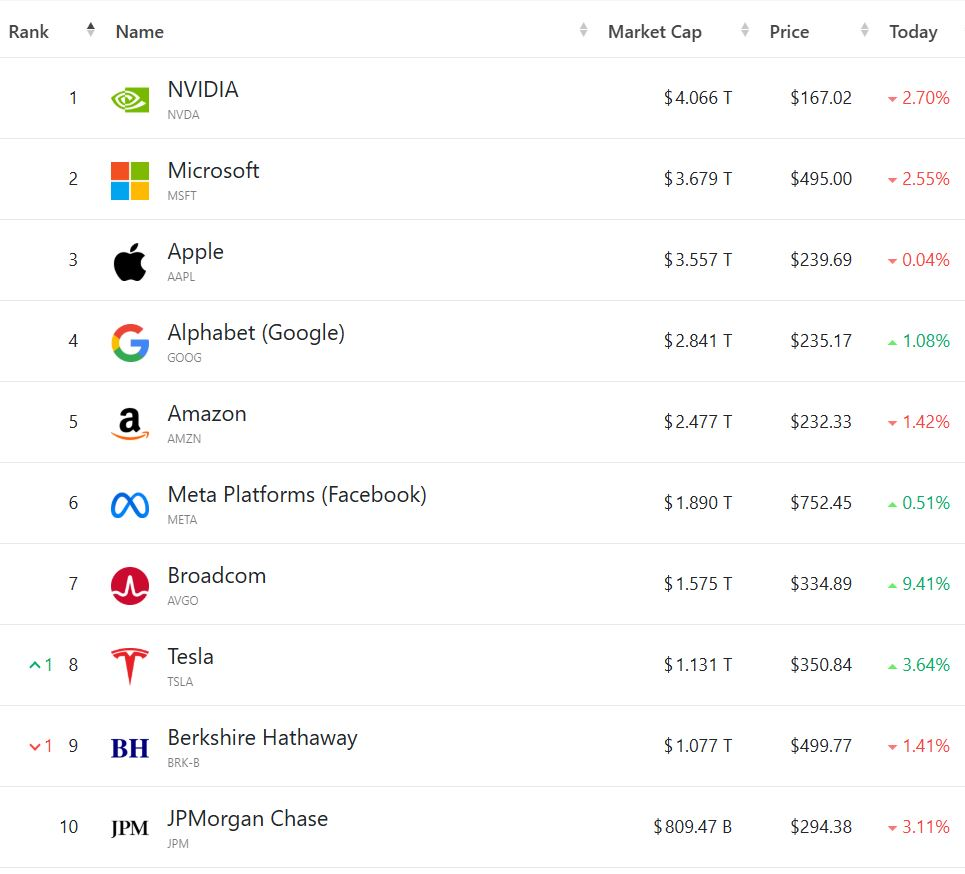This screenshot has height=874, width=965.
Task: Sort table by Rank arrows
Action: click(x=90, y=30)
